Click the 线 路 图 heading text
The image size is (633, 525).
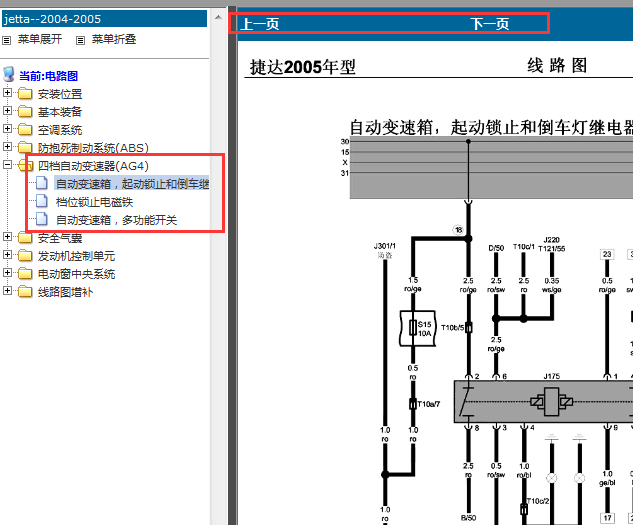[x=557, y=65]
